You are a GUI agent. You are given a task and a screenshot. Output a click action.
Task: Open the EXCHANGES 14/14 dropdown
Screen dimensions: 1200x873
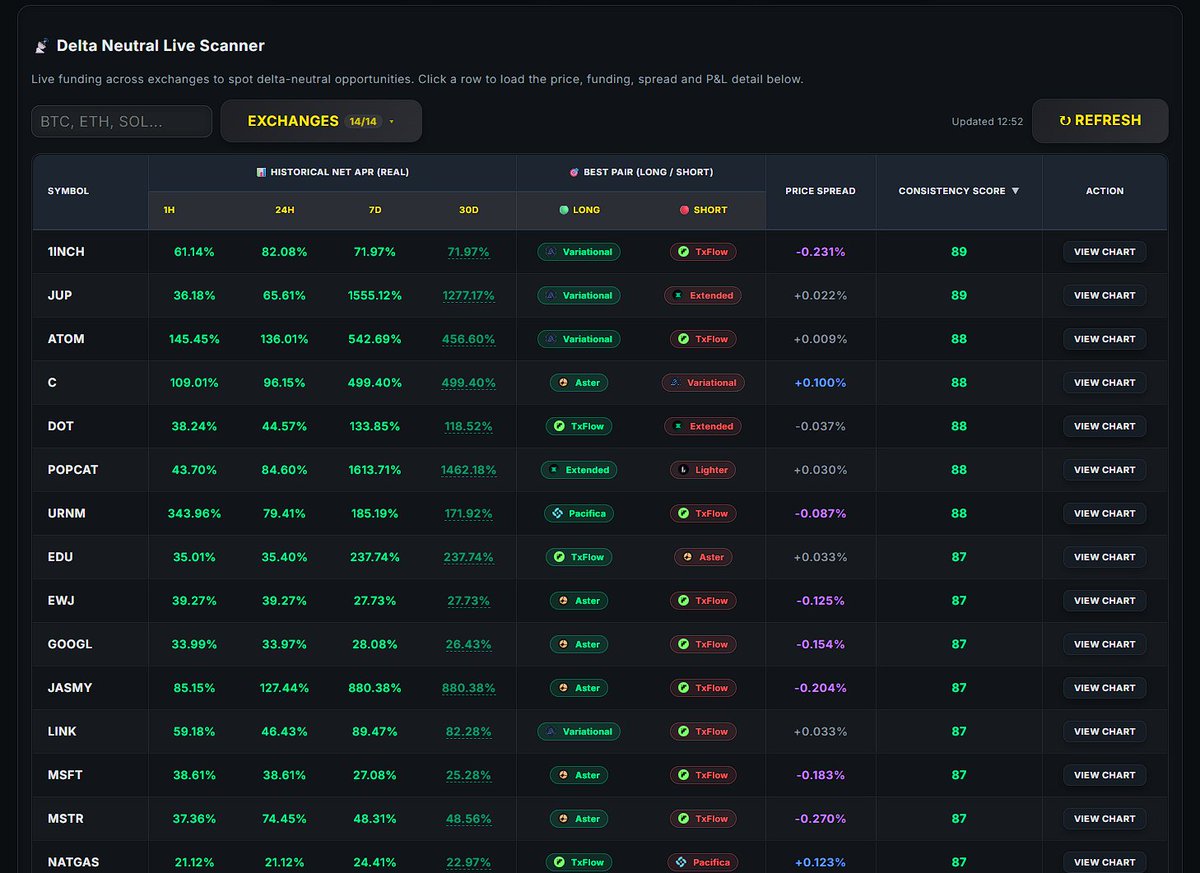tap(321, 121)
